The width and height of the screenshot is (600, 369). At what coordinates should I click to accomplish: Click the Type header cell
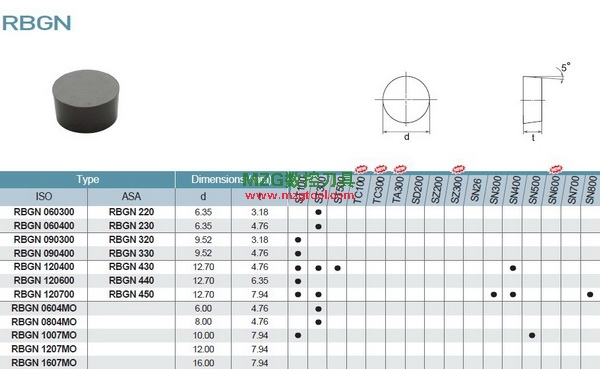tap(88, 180)
